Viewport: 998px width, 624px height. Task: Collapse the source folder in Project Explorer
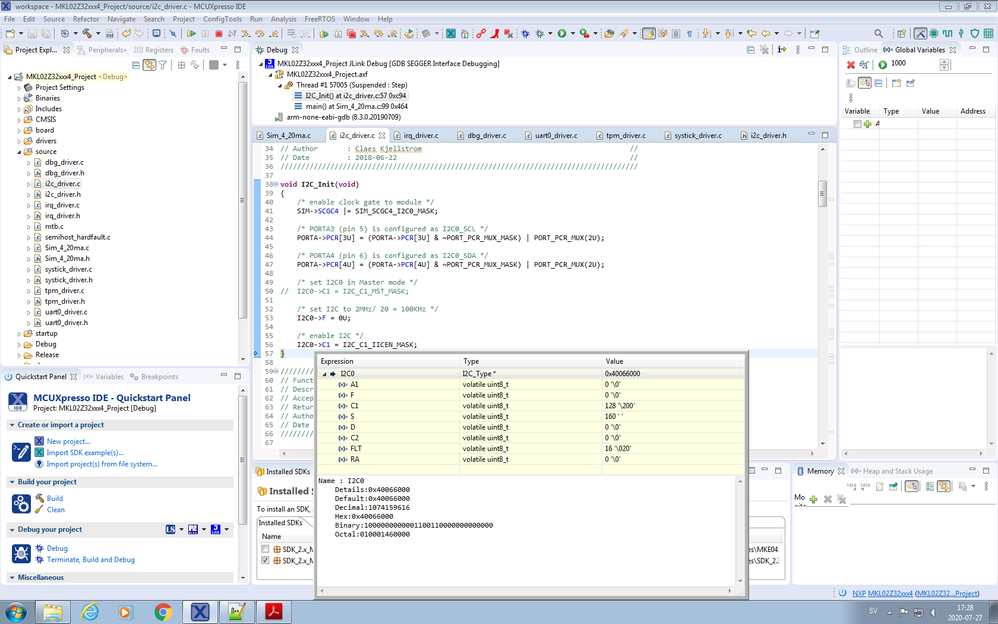click(19, 152)
